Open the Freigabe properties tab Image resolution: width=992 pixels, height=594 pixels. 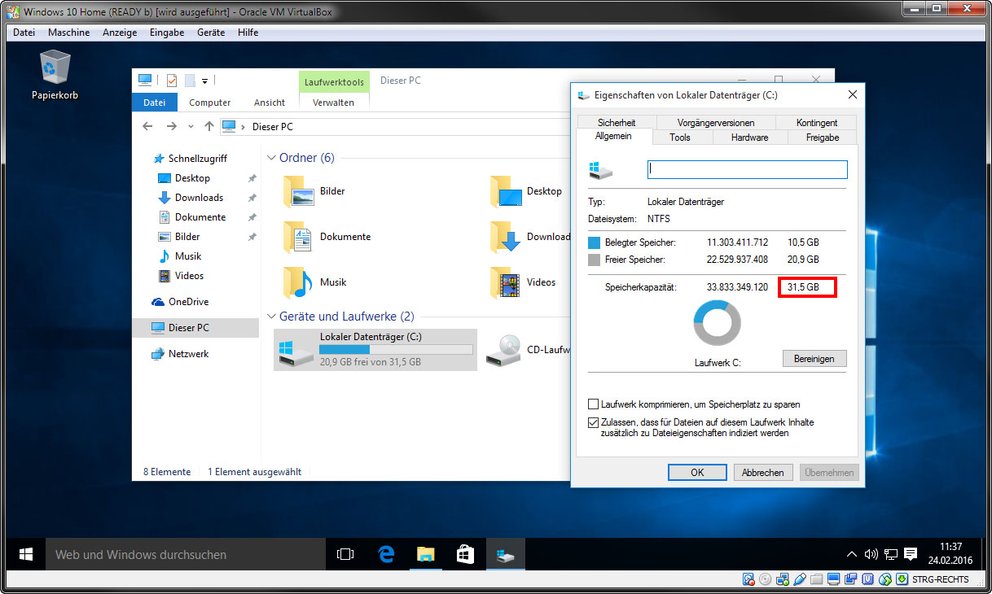tap(822, 137)
